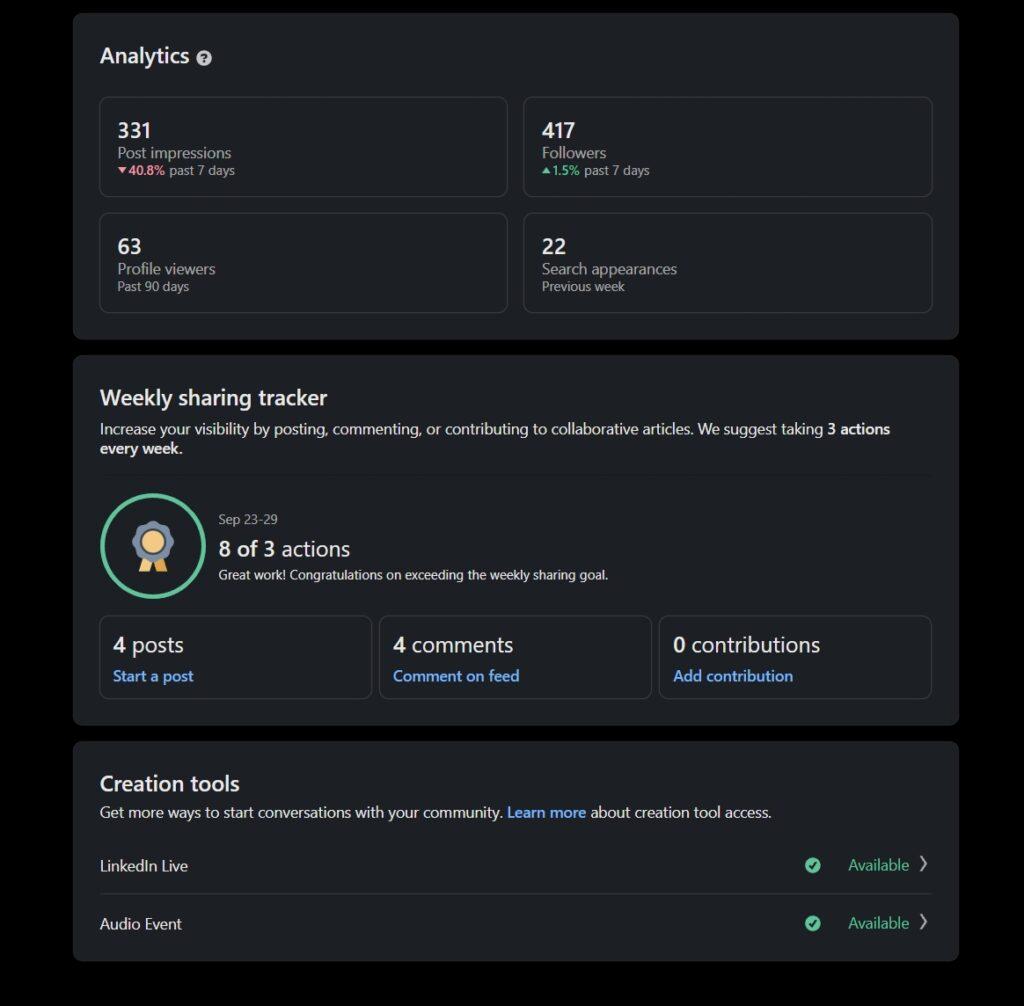Image resolution: width=1024 pixels, height=1006 pixels.
Task: Click red down arrow next to 40.8%
Action: (x=122, y=170)
